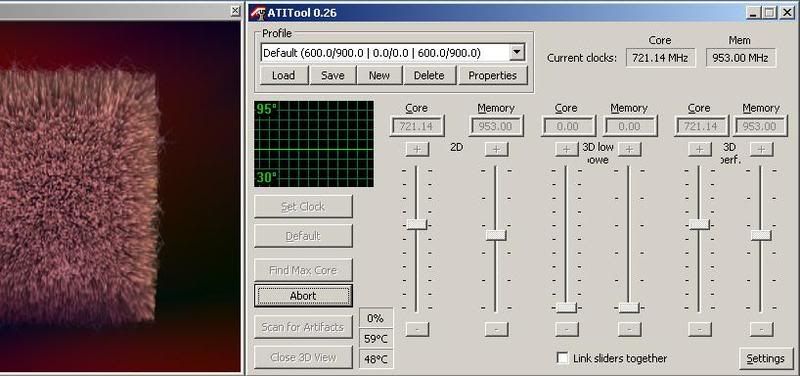Decrease 3D perf Memory with minus button
The image size is (800, 376).
click(761, 330)
